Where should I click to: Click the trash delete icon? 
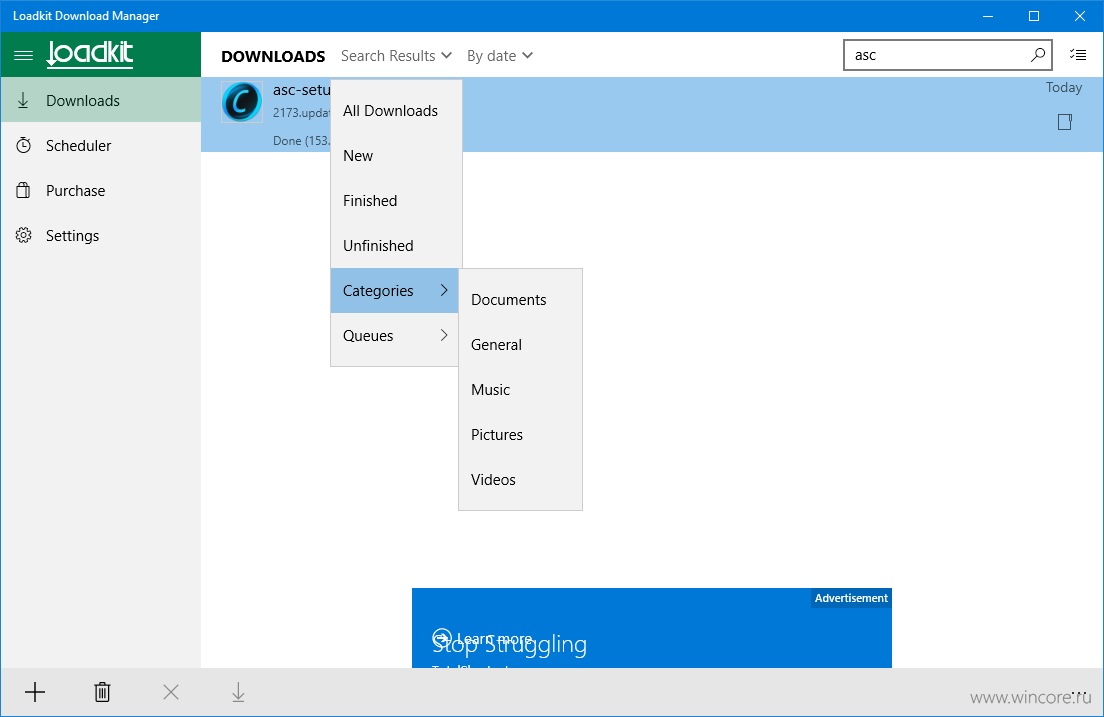102,692
